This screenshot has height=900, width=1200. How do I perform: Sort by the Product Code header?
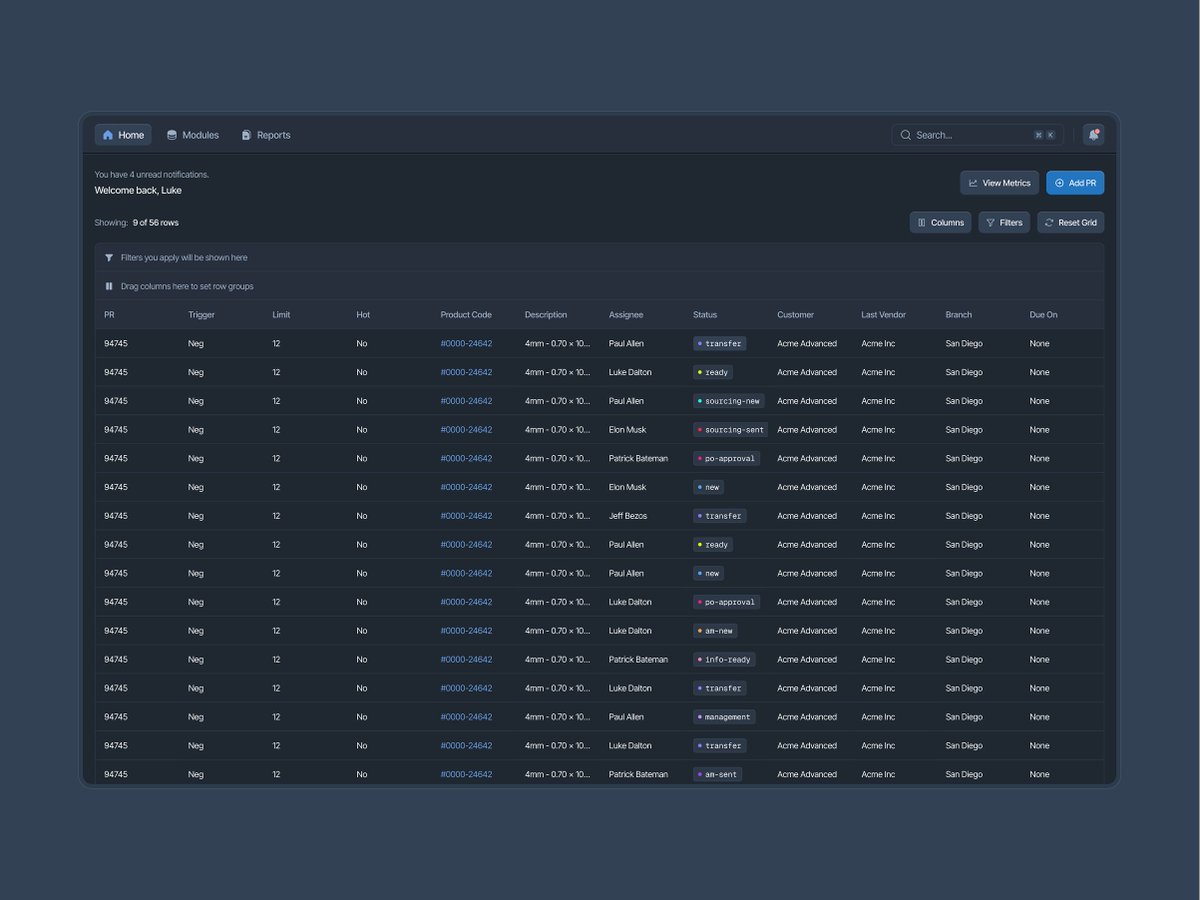[x=466, y=315]
